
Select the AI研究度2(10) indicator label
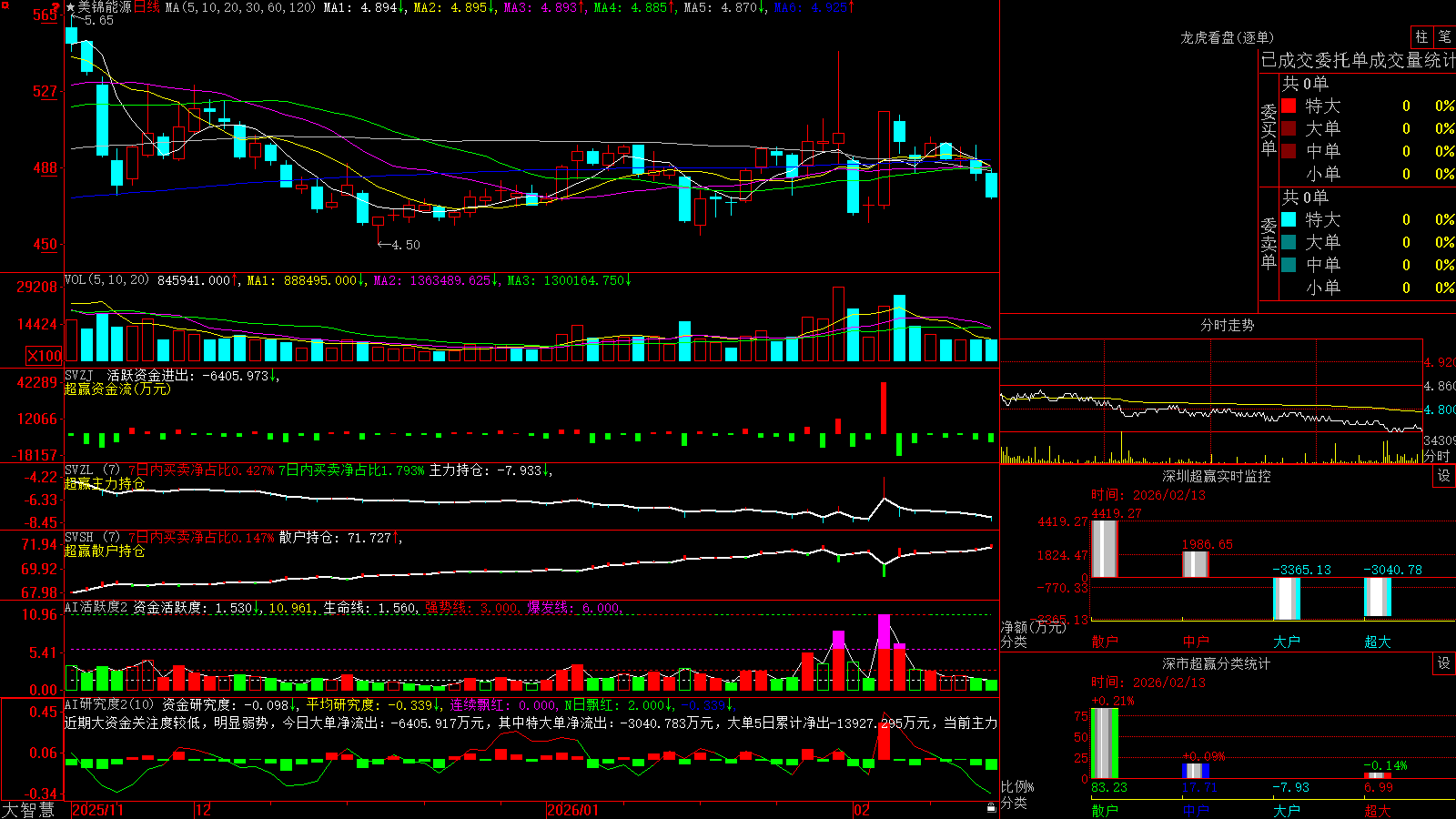(x=110, y=704)
